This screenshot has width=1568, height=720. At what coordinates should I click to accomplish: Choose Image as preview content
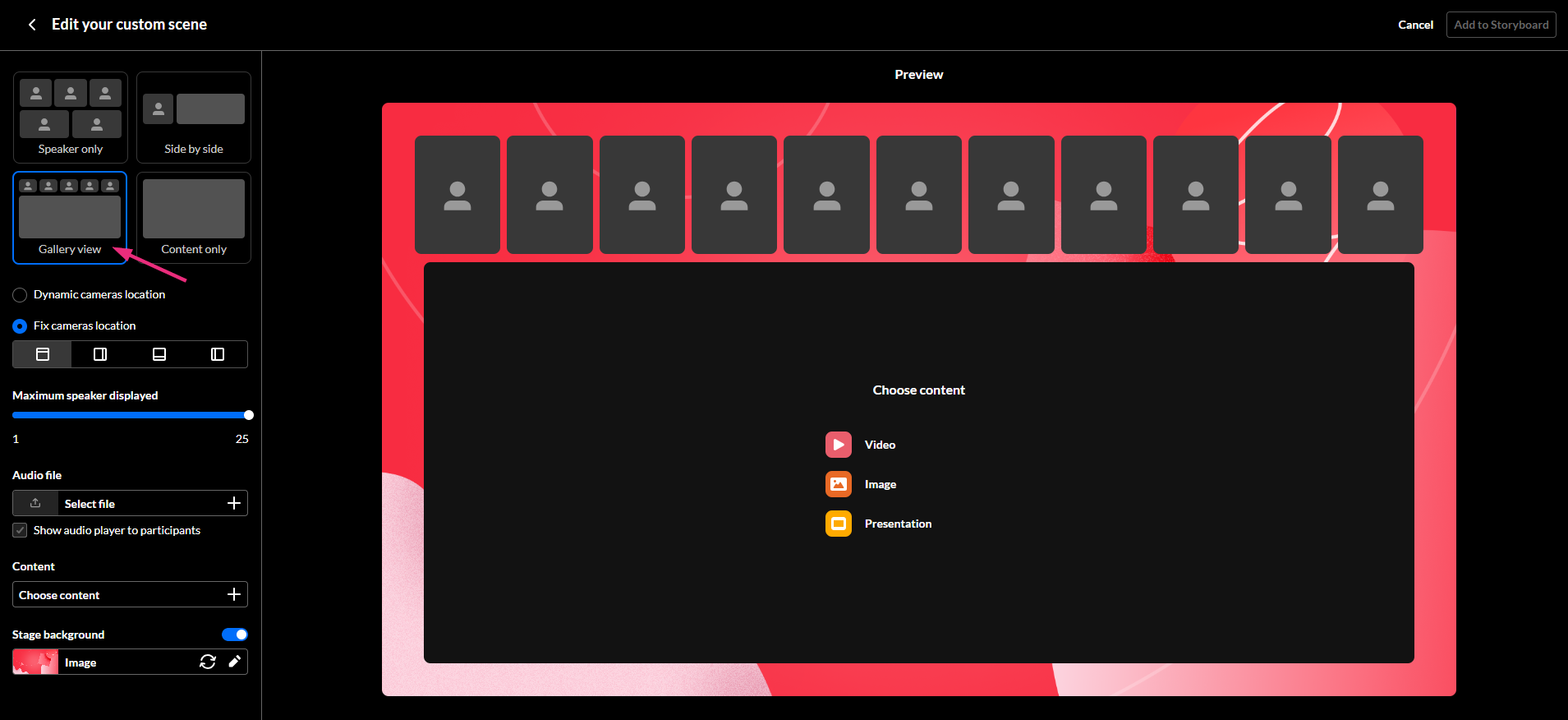point(881,484)
